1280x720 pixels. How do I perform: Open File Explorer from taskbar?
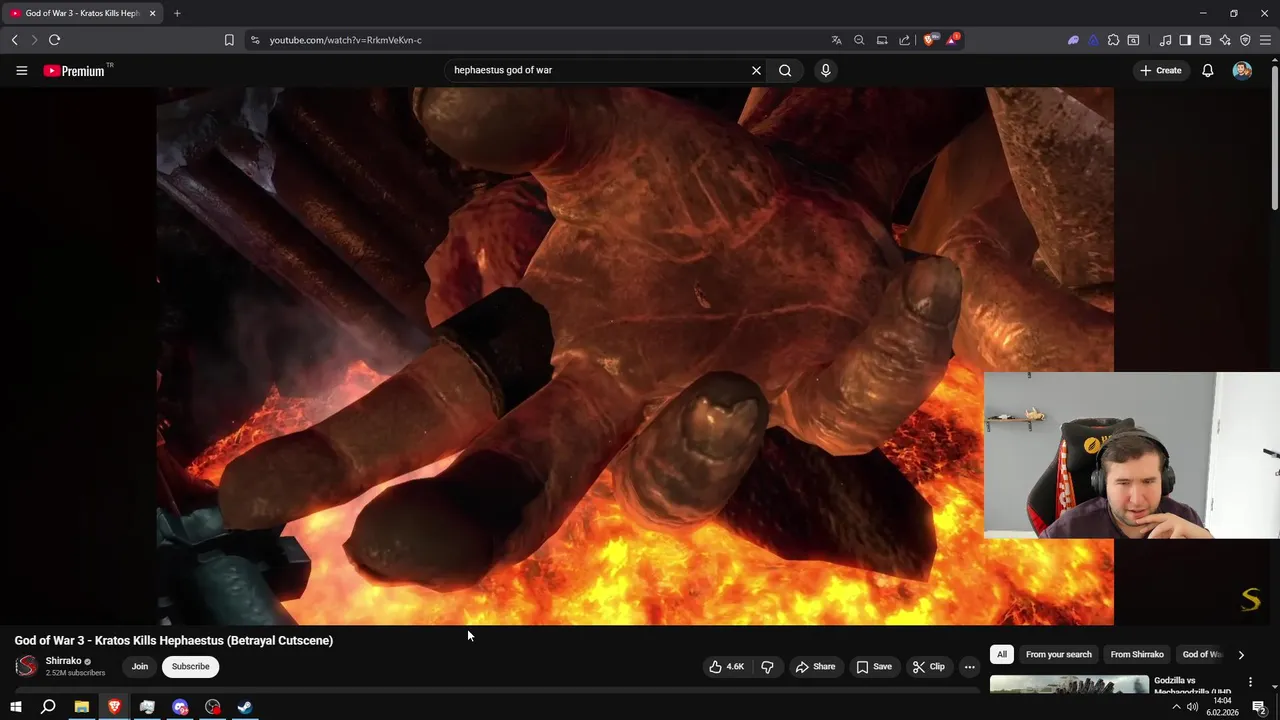click(x=81, y=707)
